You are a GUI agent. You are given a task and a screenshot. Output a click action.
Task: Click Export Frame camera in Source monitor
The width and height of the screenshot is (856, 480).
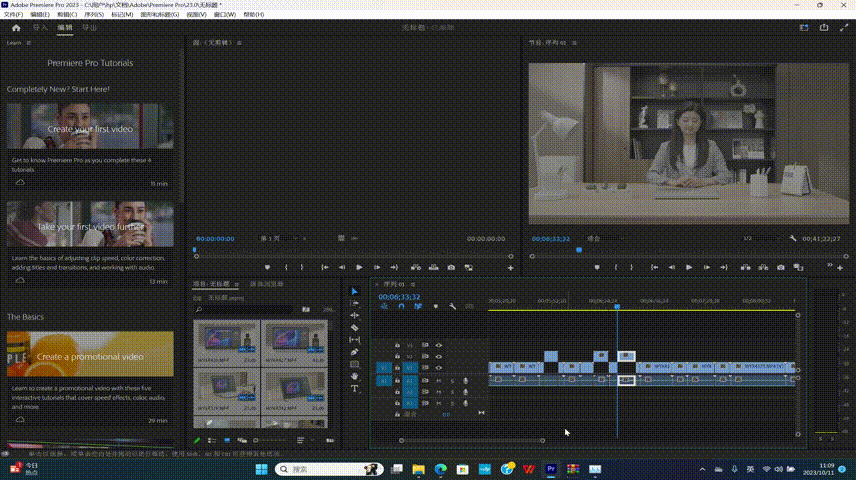coord(451,268)
